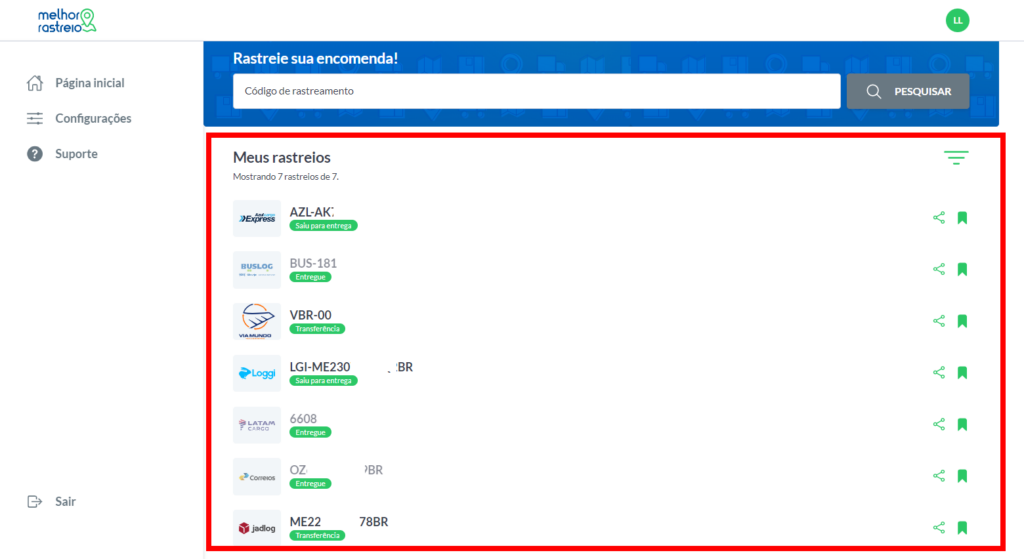Click the Meus rastreios heading
Screen dimensions: 1024x559
281,157
